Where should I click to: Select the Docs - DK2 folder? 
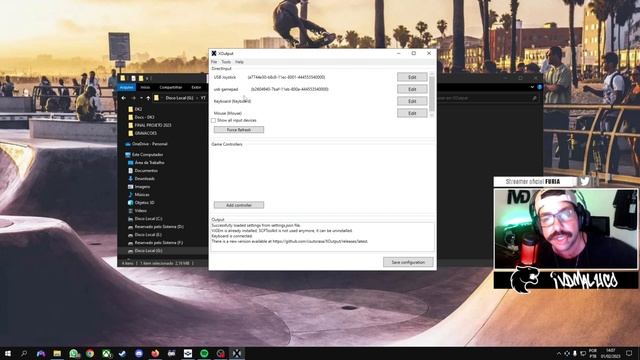[144, 117]
